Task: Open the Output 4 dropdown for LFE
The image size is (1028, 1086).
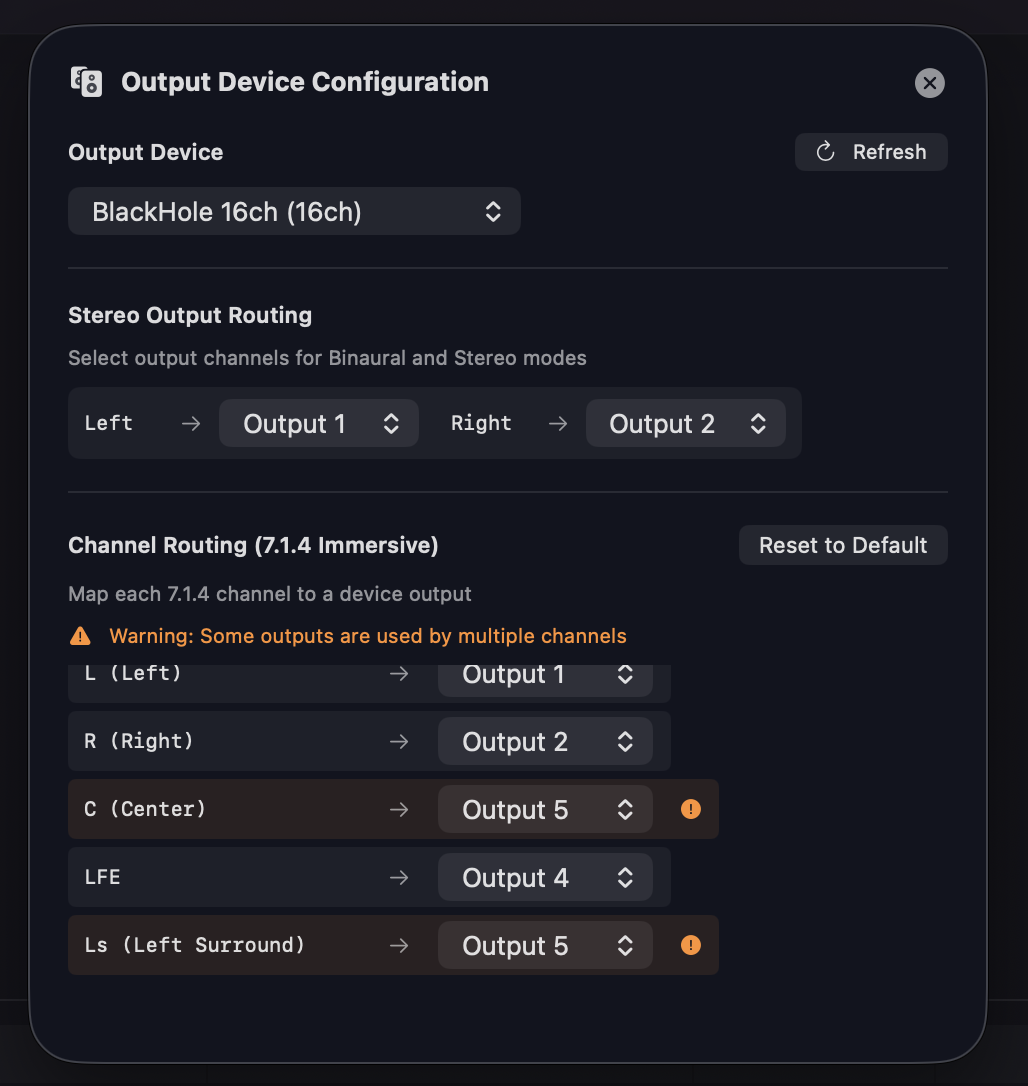Action: pyautogui.click(x=545, y=877)
